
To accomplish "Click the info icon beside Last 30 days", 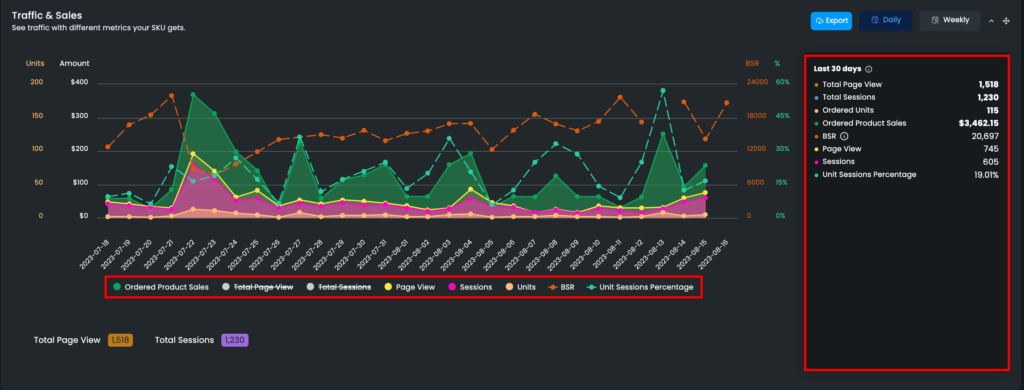I will 869,69.
